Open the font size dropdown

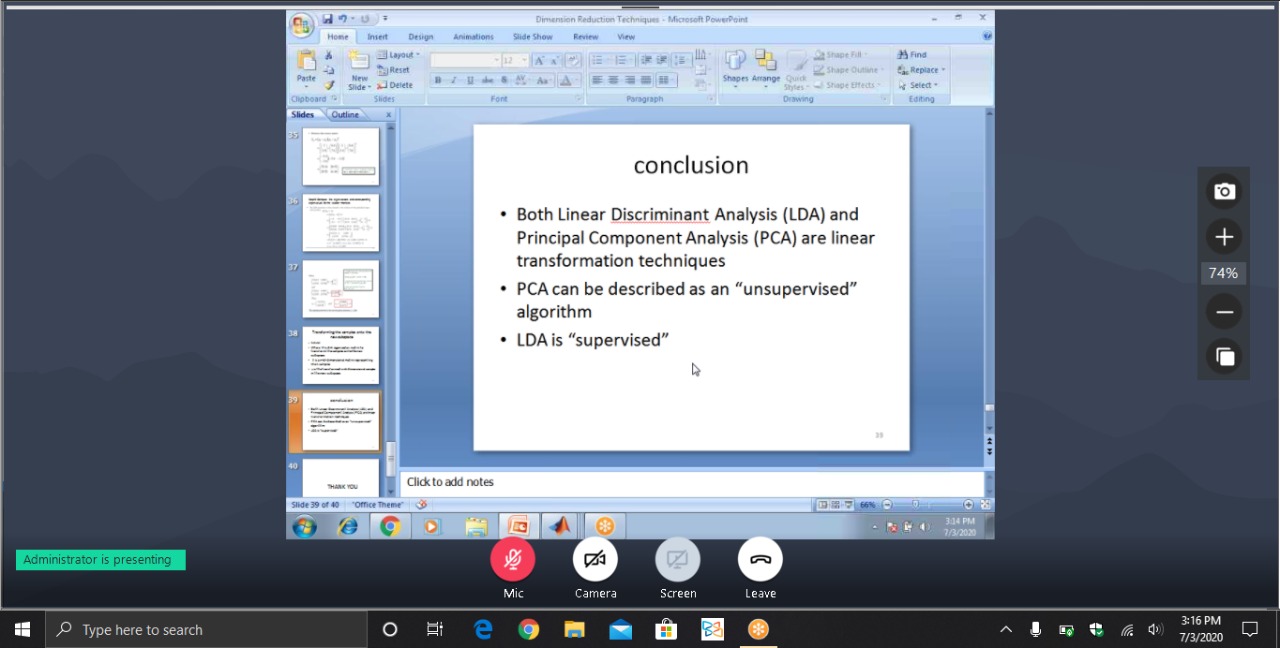[x=523, y=61]
